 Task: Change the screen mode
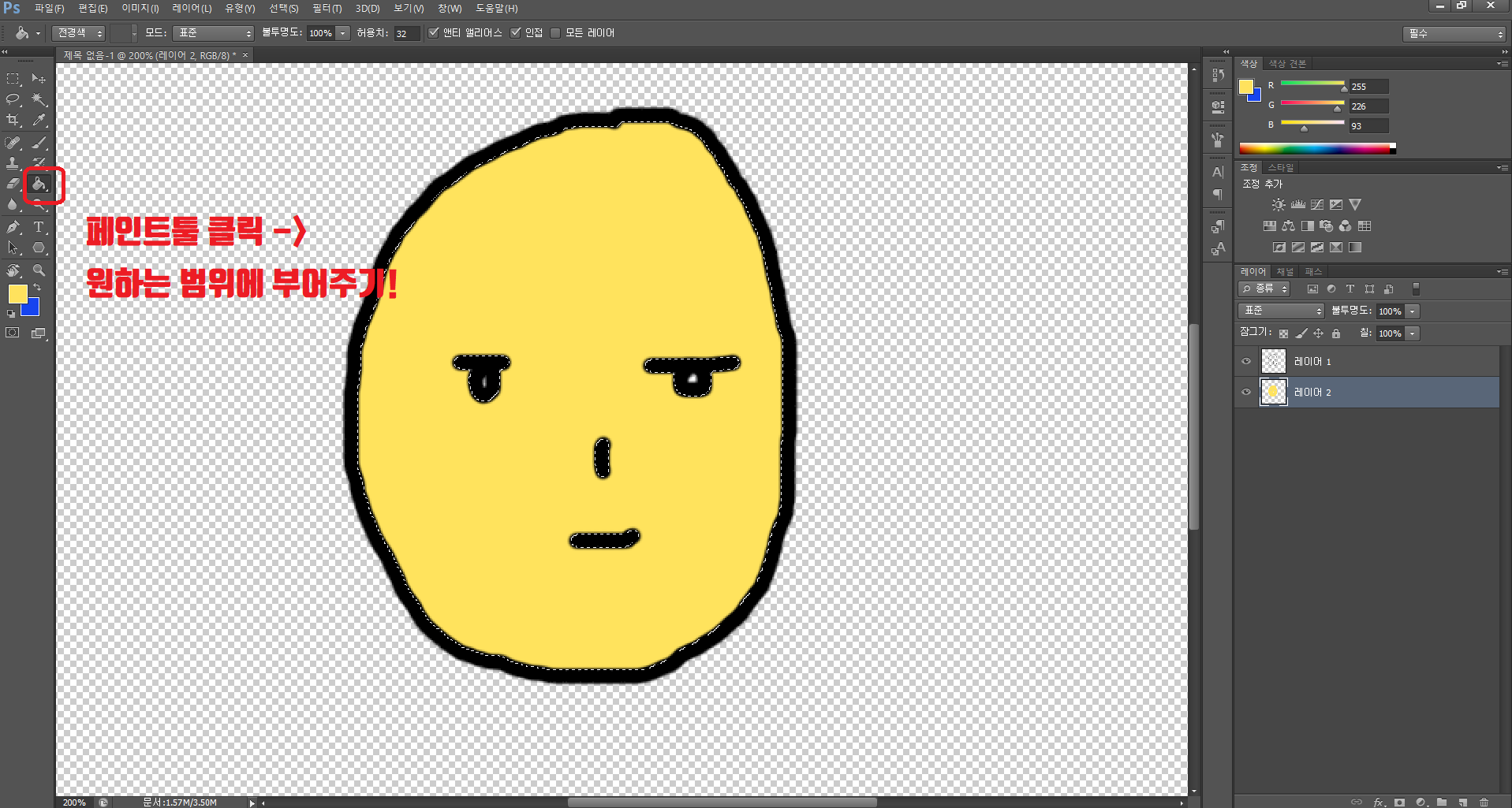pyautogui.click(x=39, y=333)
